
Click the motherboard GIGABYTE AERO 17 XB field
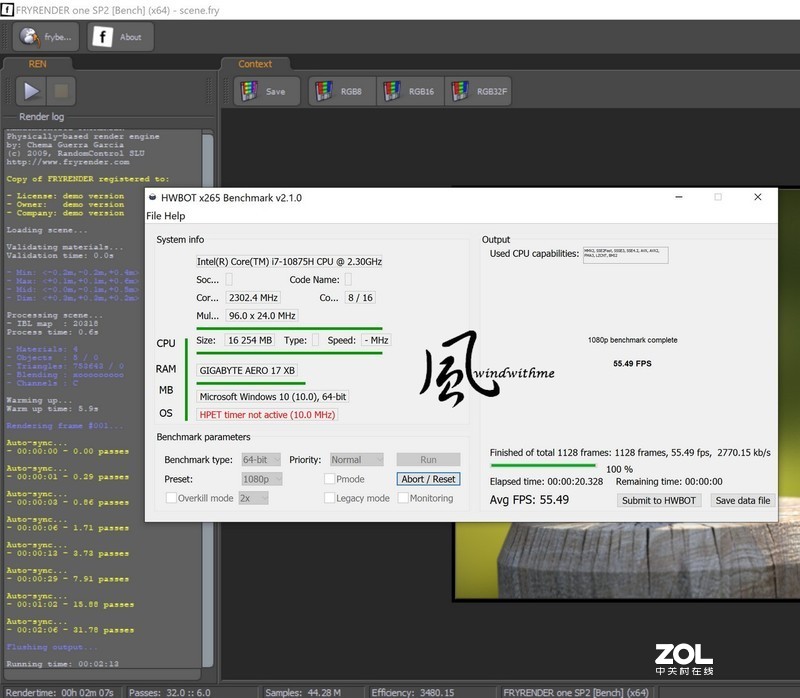[x=247, y=370]
